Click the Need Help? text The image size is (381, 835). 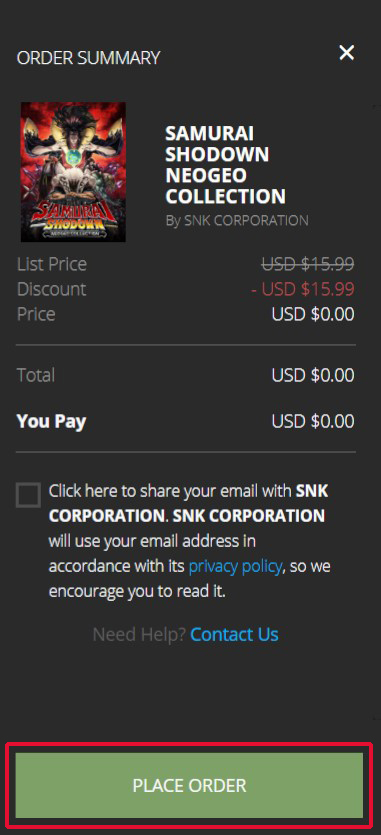point(139,634)
